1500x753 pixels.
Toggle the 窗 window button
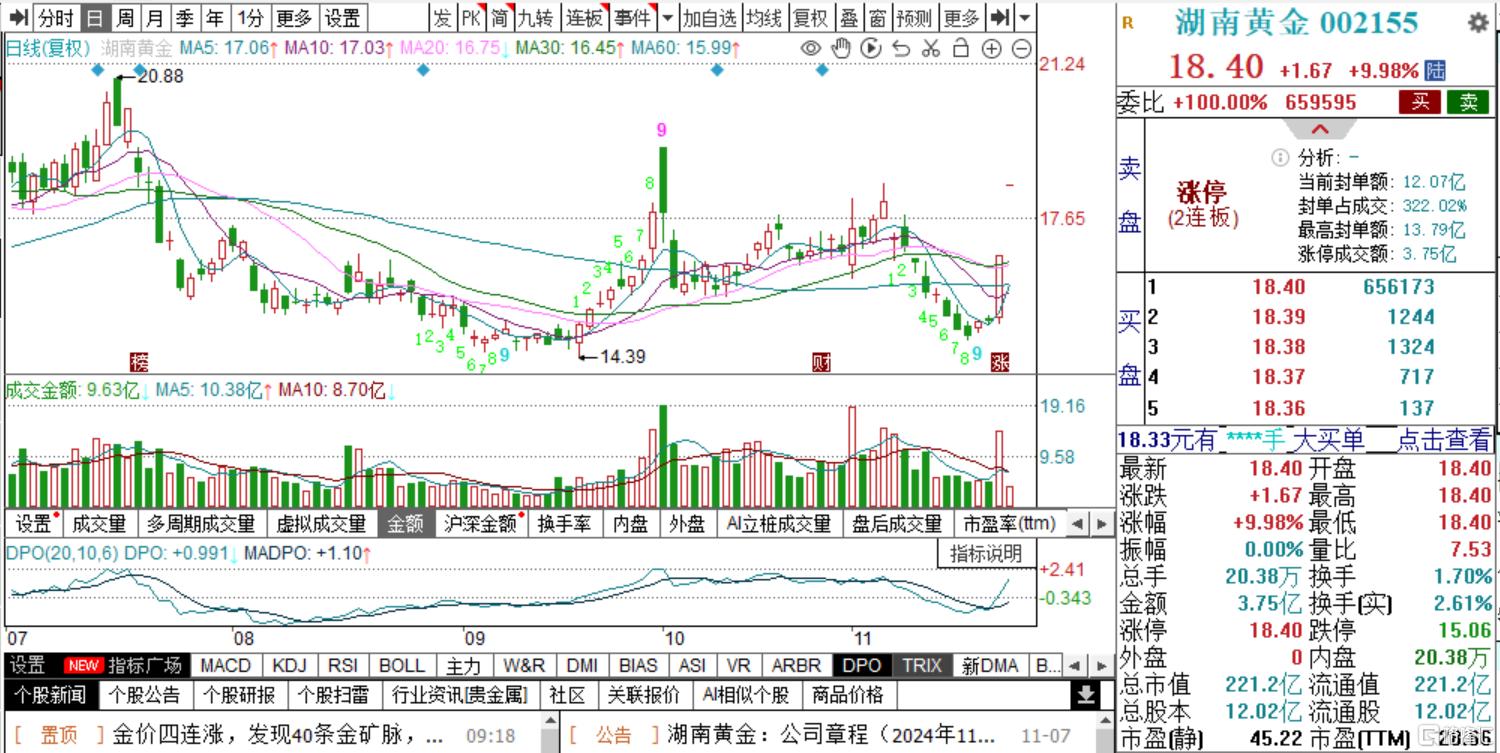[877, 17]
